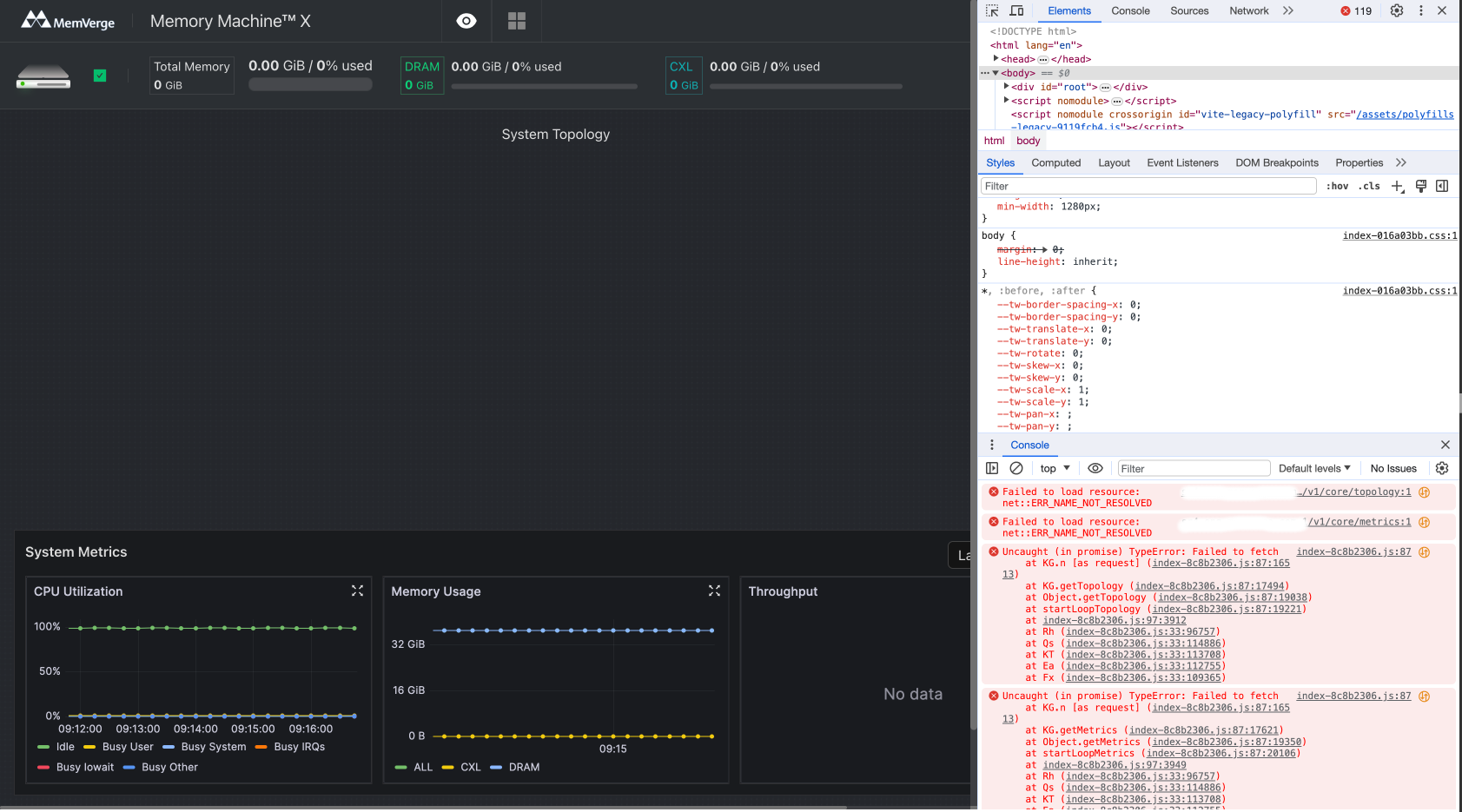Switch to the DevTools Console tab
The image size is (1462, 812).
1130,10
